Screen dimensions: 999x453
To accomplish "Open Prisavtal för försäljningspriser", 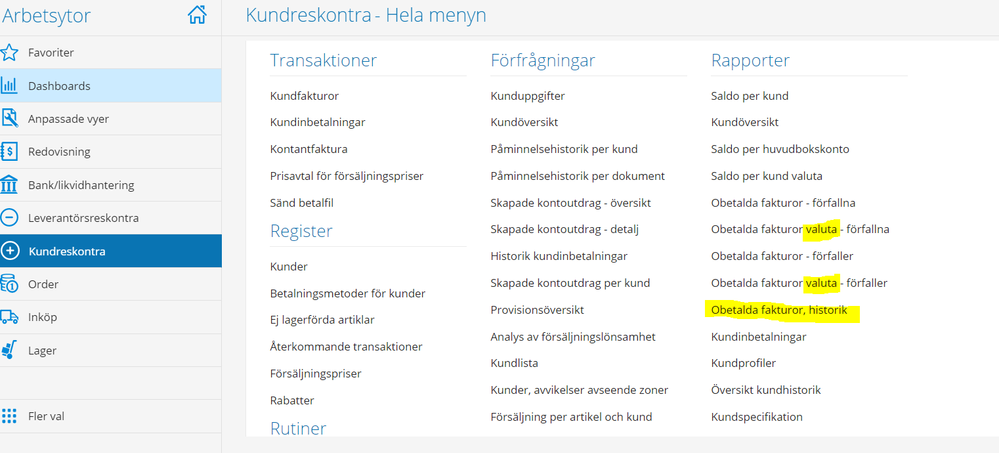I will pos(347,176).
